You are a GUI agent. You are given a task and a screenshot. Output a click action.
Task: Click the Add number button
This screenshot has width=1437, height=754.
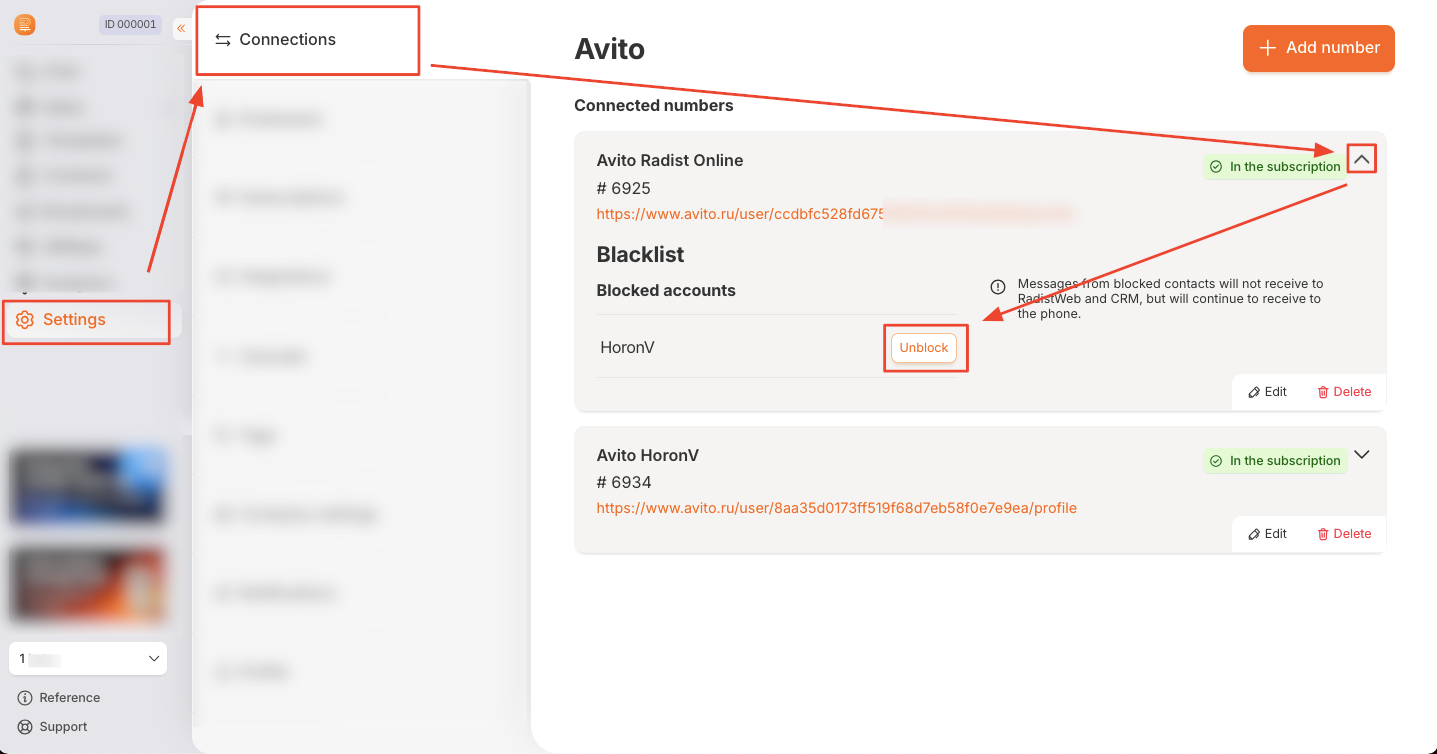click(1318, 48)
